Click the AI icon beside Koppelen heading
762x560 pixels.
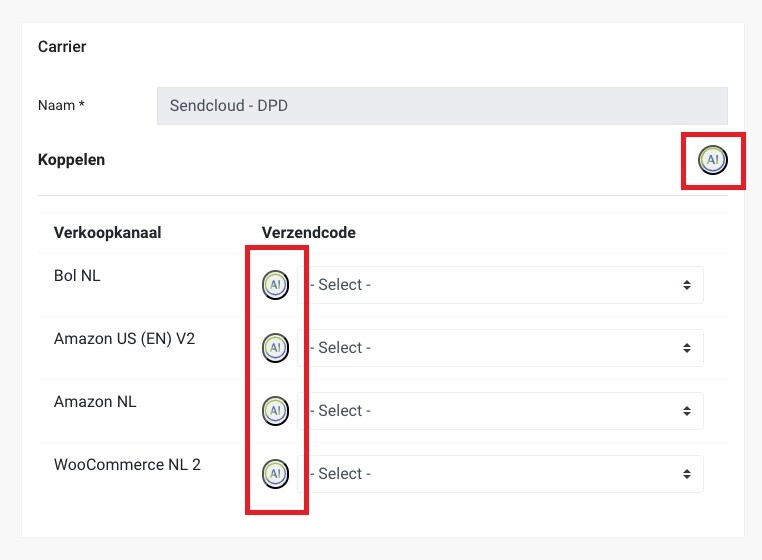tap(712, 159)
